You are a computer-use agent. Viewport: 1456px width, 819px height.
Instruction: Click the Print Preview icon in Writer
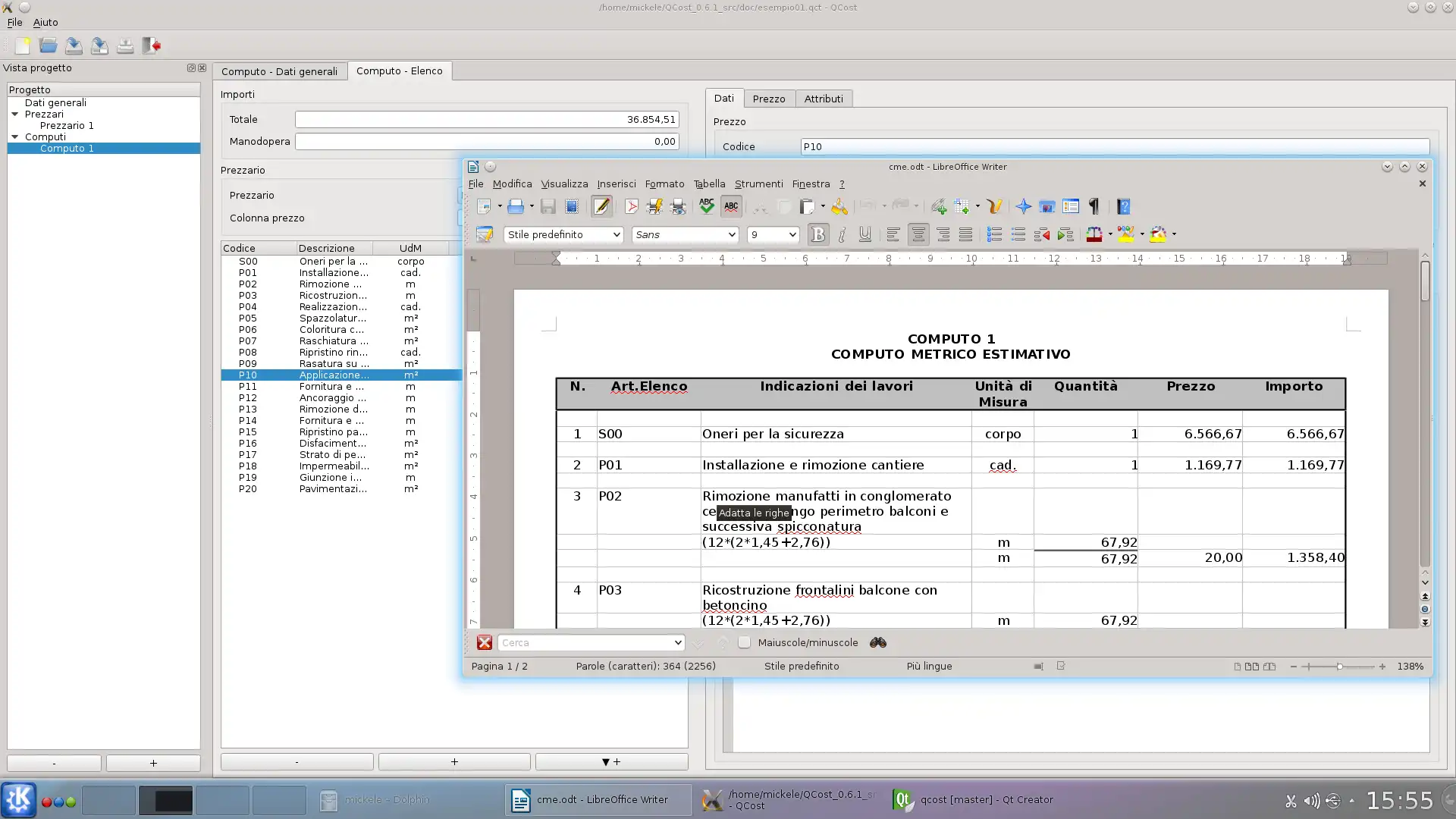[x=678, y=206]
